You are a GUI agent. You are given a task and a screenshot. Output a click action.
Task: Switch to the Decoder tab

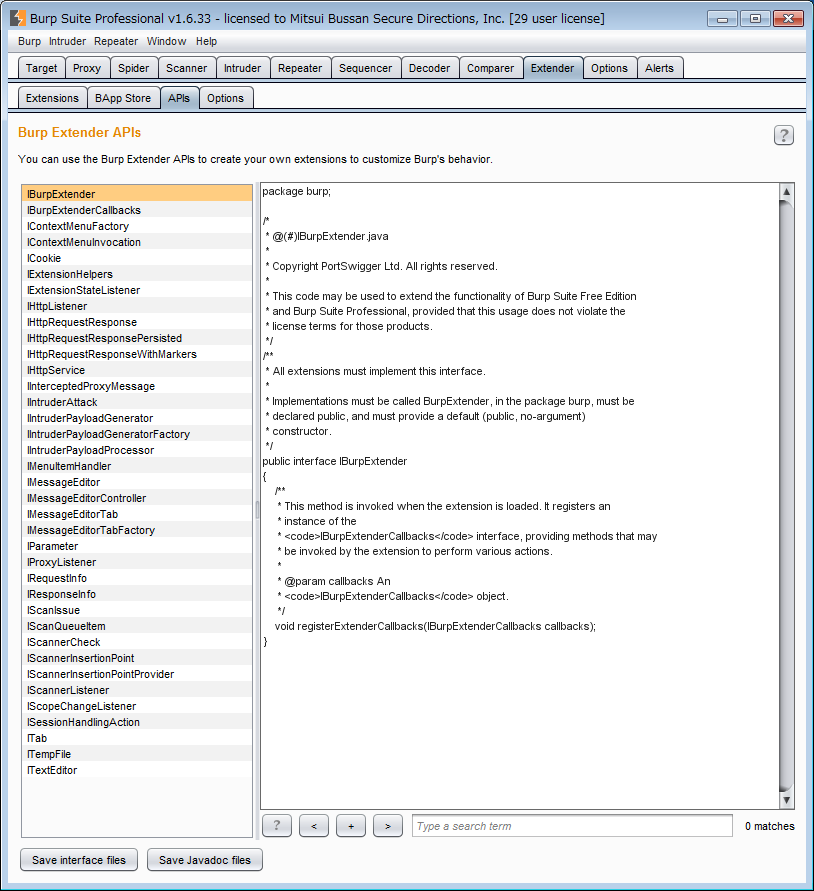(x=429, y=68)
